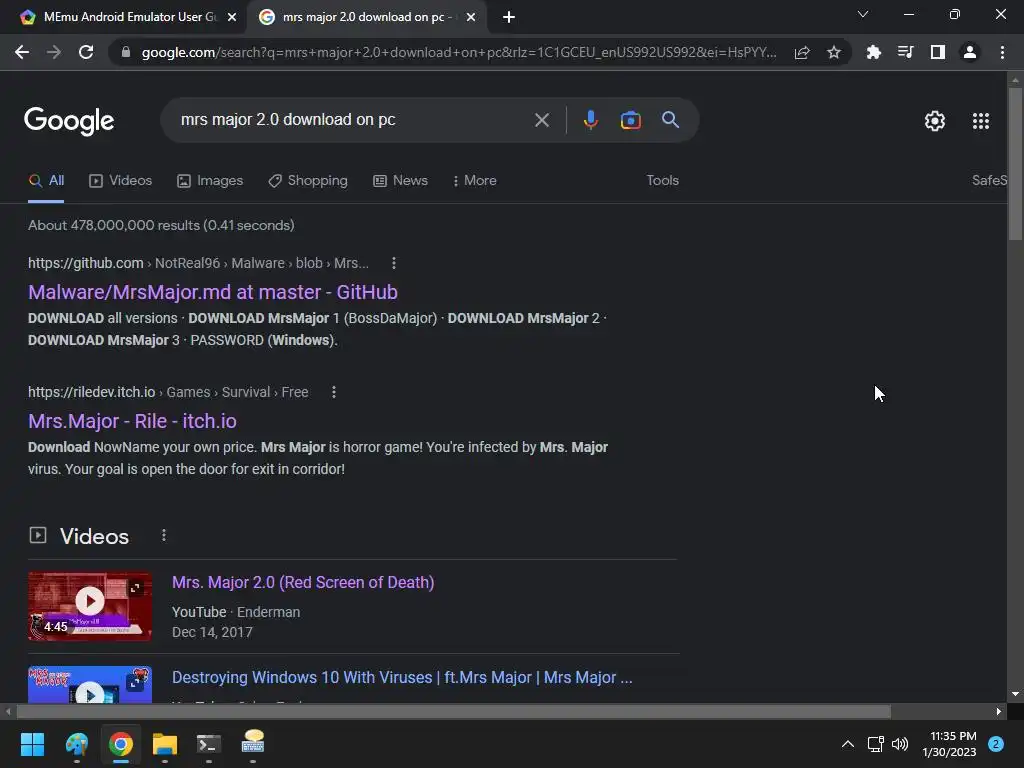This screenshot has height=768, width=1024.
Task: Open the Chrome profile menu
Action: 970,52
